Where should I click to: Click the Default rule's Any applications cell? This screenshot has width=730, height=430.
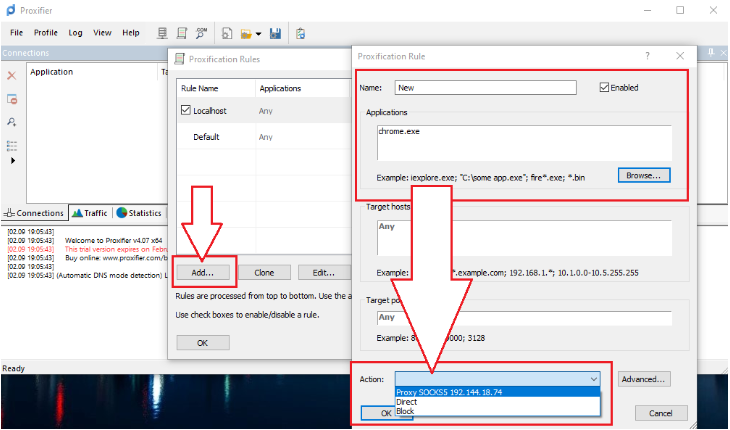point(266,137)
